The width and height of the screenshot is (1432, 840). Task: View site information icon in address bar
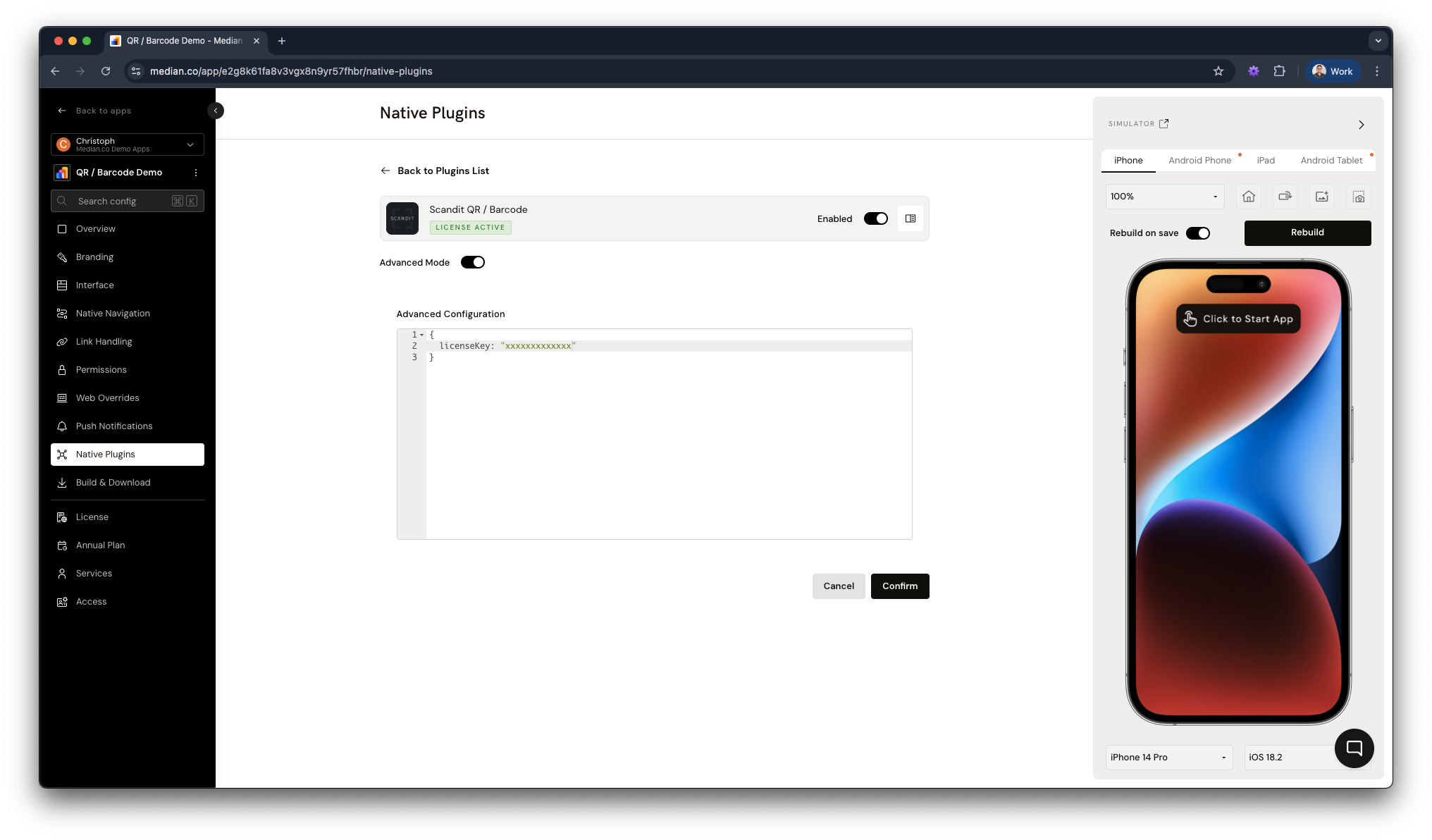tap(136, 71)
